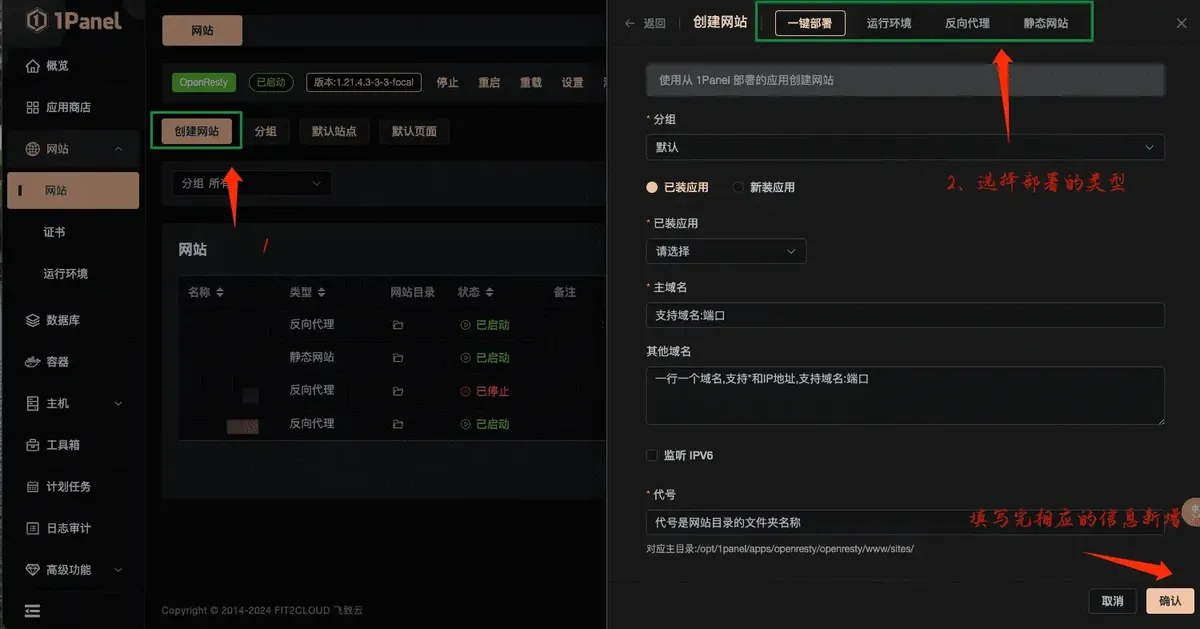Open folder icon for the 静态网站 row

398,358
